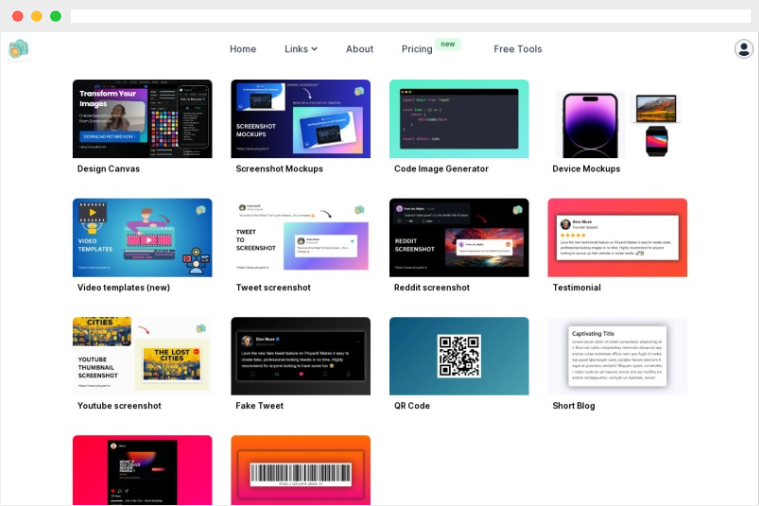Open the Youtube screenshot thumbnail
This screenshot has height=506, width=759.
point(142,356)
